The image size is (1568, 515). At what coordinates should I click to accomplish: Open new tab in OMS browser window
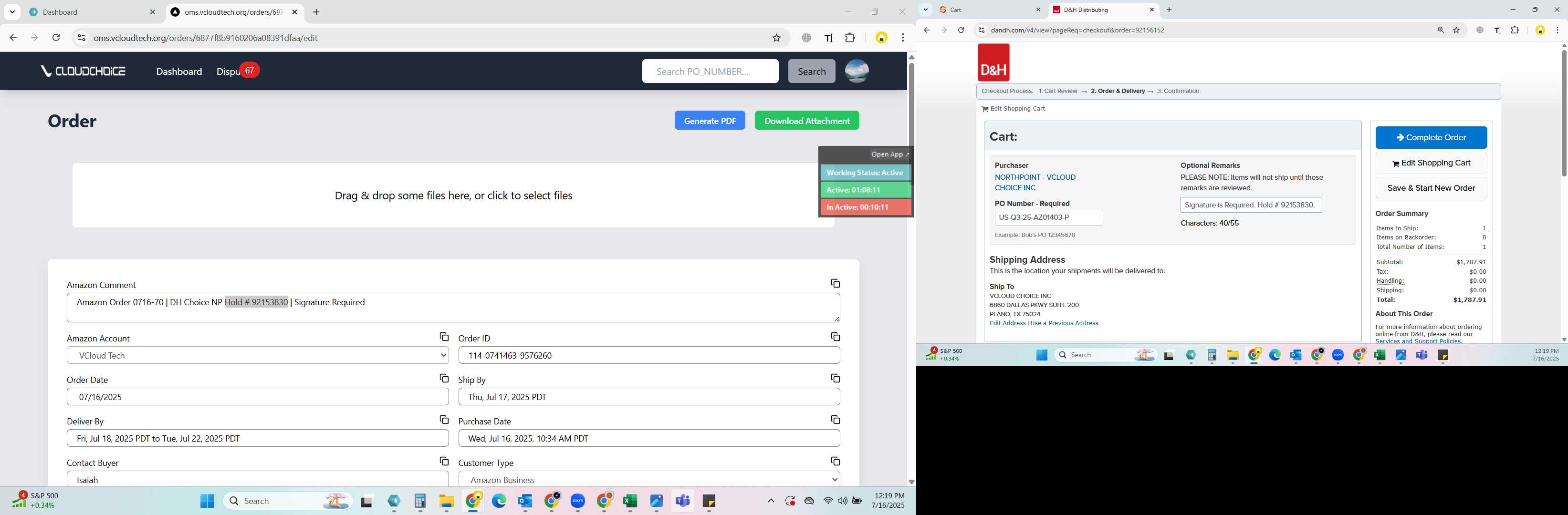[x=316, y=11]
